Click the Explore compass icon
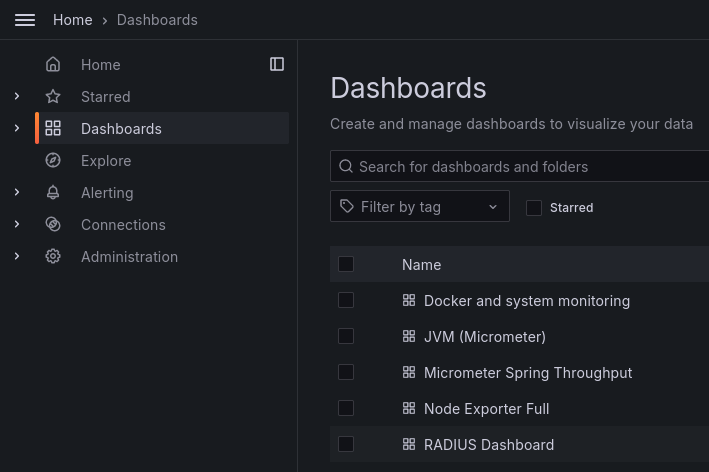 coord(53,161)
